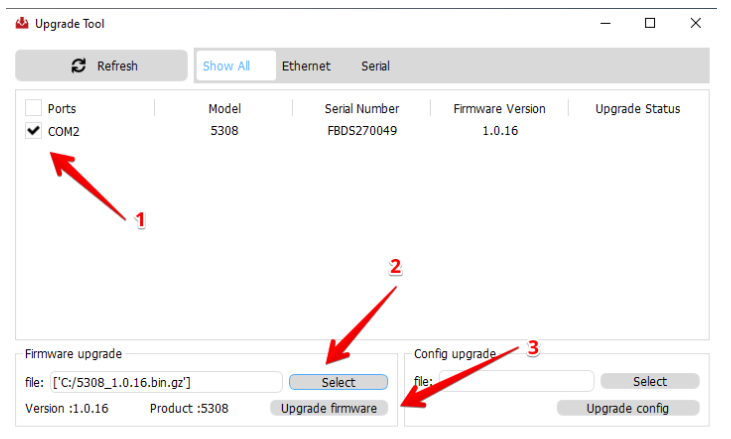Toggle the select-all Ports header checkbox
This screenshot has width=731, height=439.
pyautogui.click(x=34, y=108)
